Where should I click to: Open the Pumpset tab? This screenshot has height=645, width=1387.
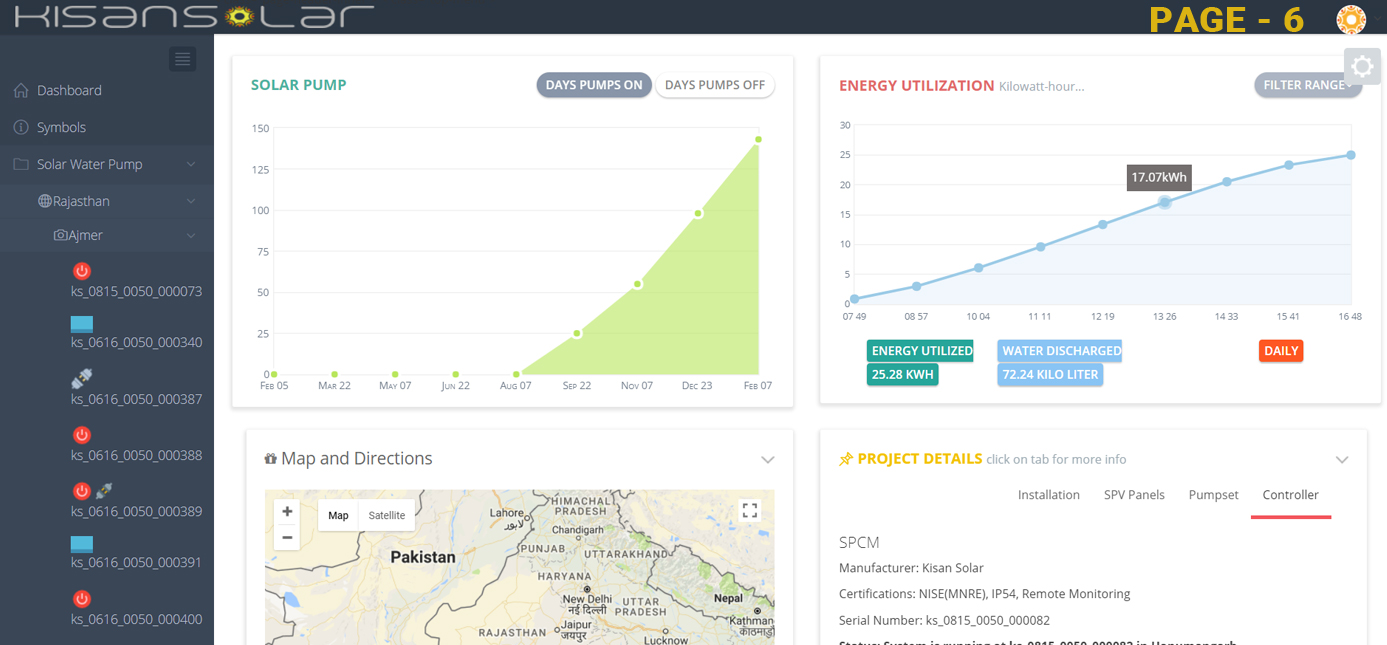[1213, 495]
